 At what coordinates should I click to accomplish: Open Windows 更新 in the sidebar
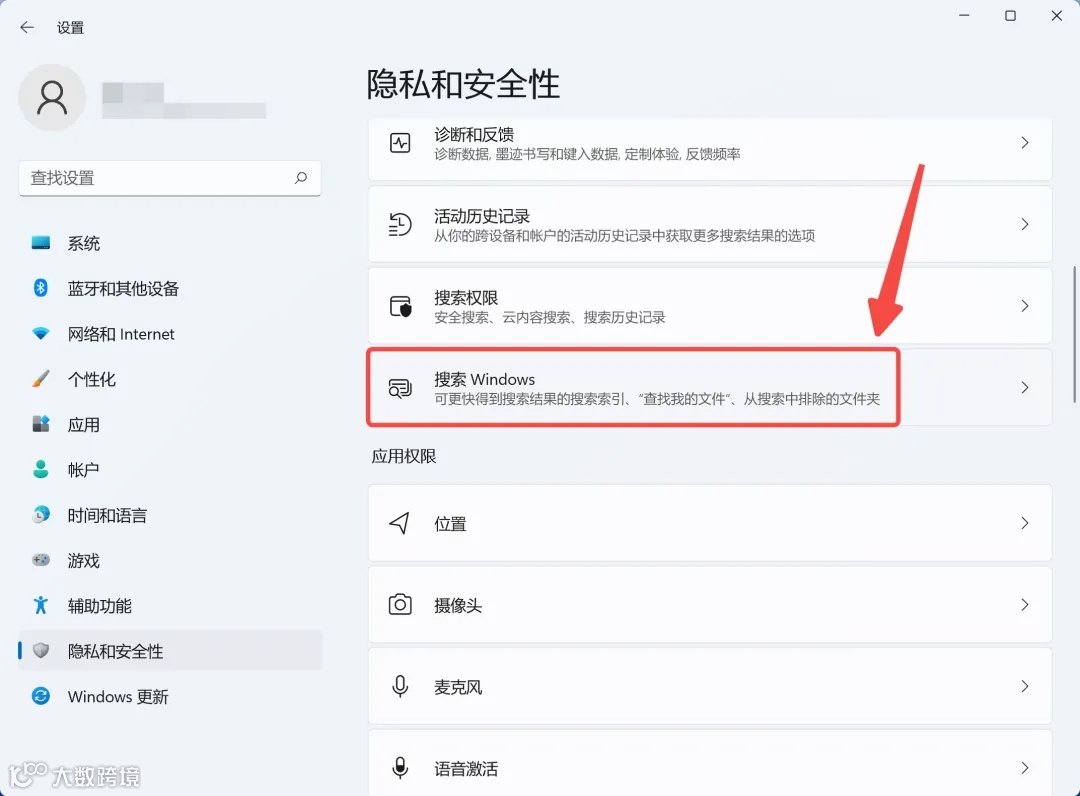point(170,696)
